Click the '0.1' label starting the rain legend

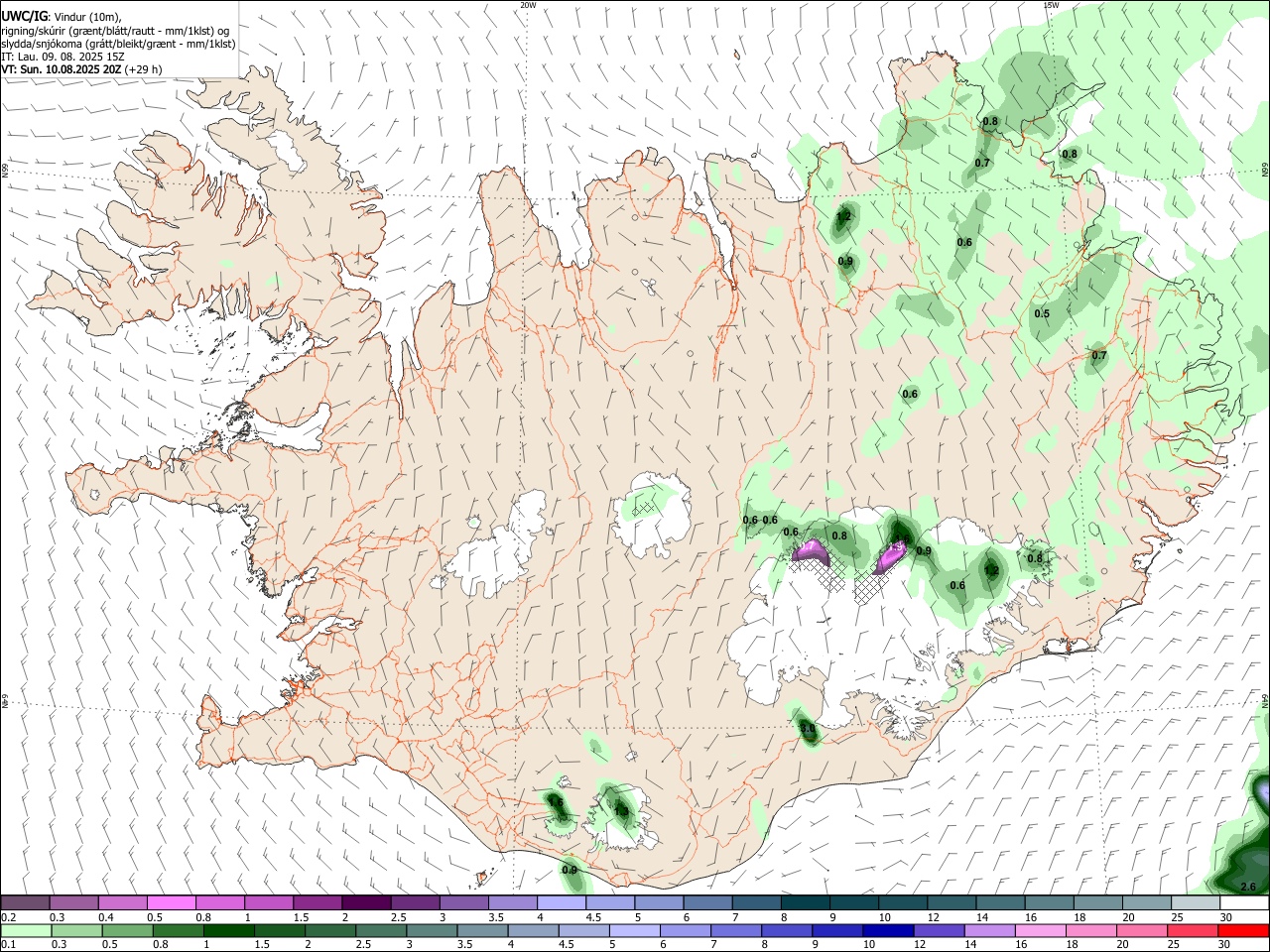click(9, 945)
